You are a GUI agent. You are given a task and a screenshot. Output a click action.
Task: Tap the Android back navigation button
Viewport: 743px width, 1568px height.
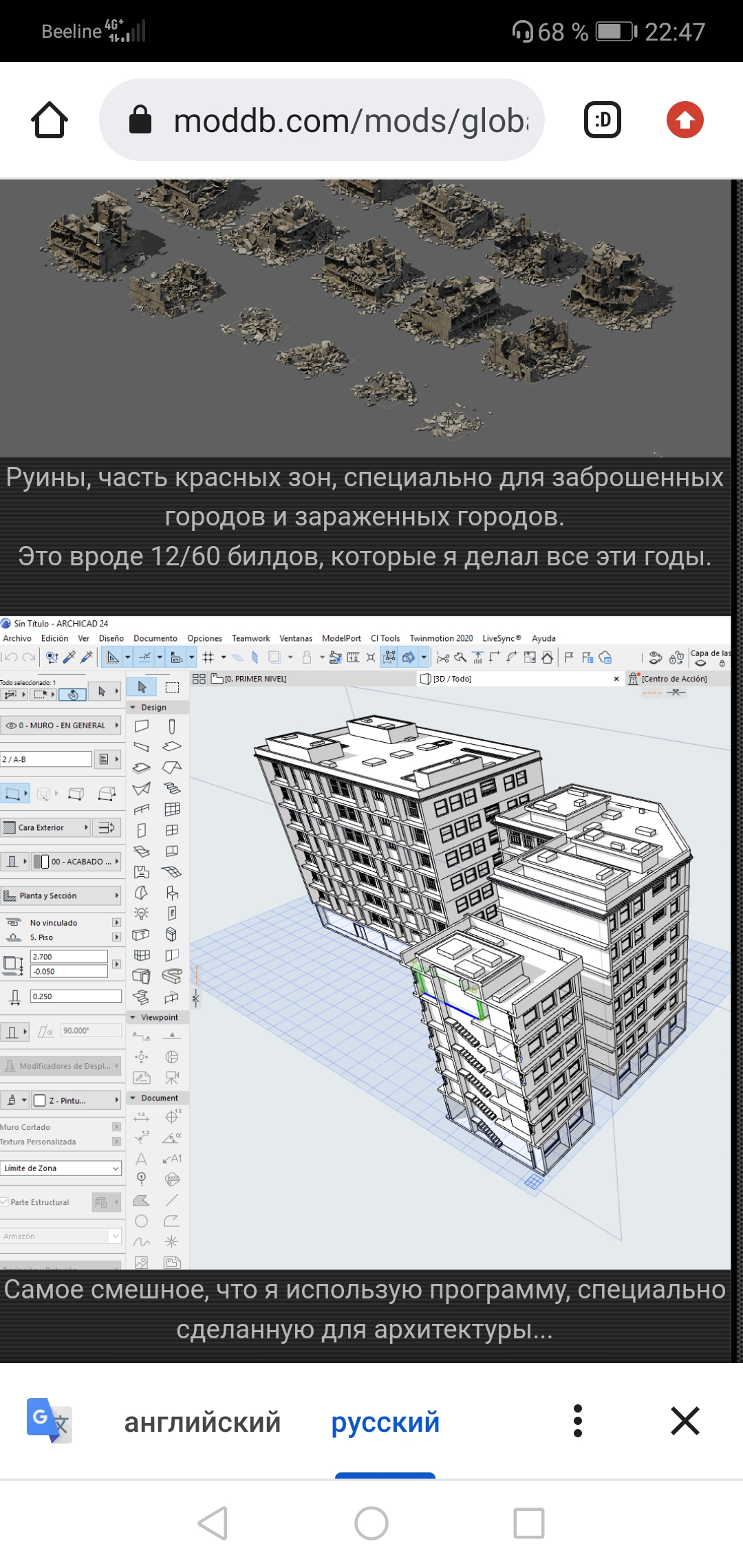point(213,1523)
